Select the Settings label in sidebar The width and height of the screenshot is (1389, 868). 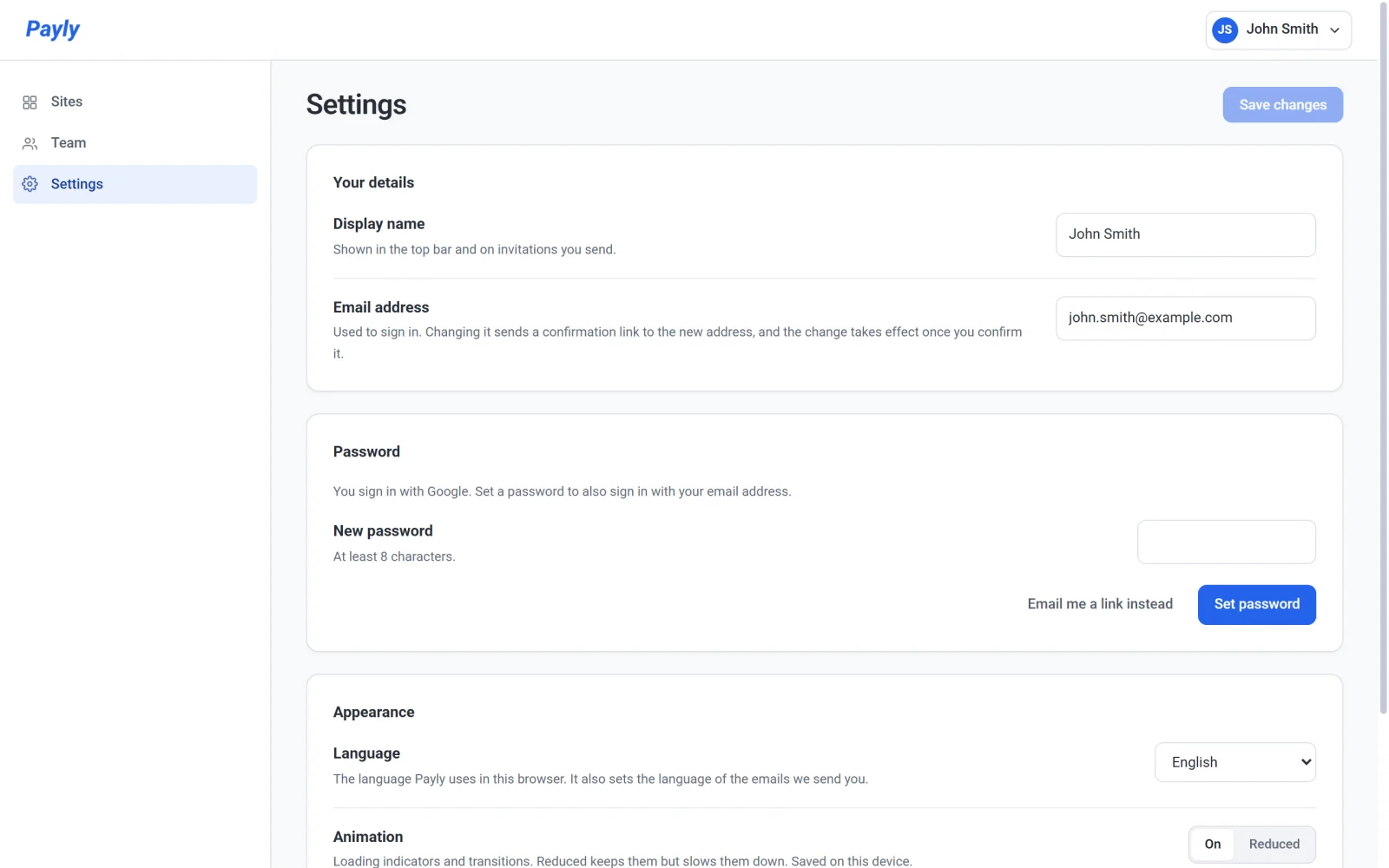[x=76, y=184]
